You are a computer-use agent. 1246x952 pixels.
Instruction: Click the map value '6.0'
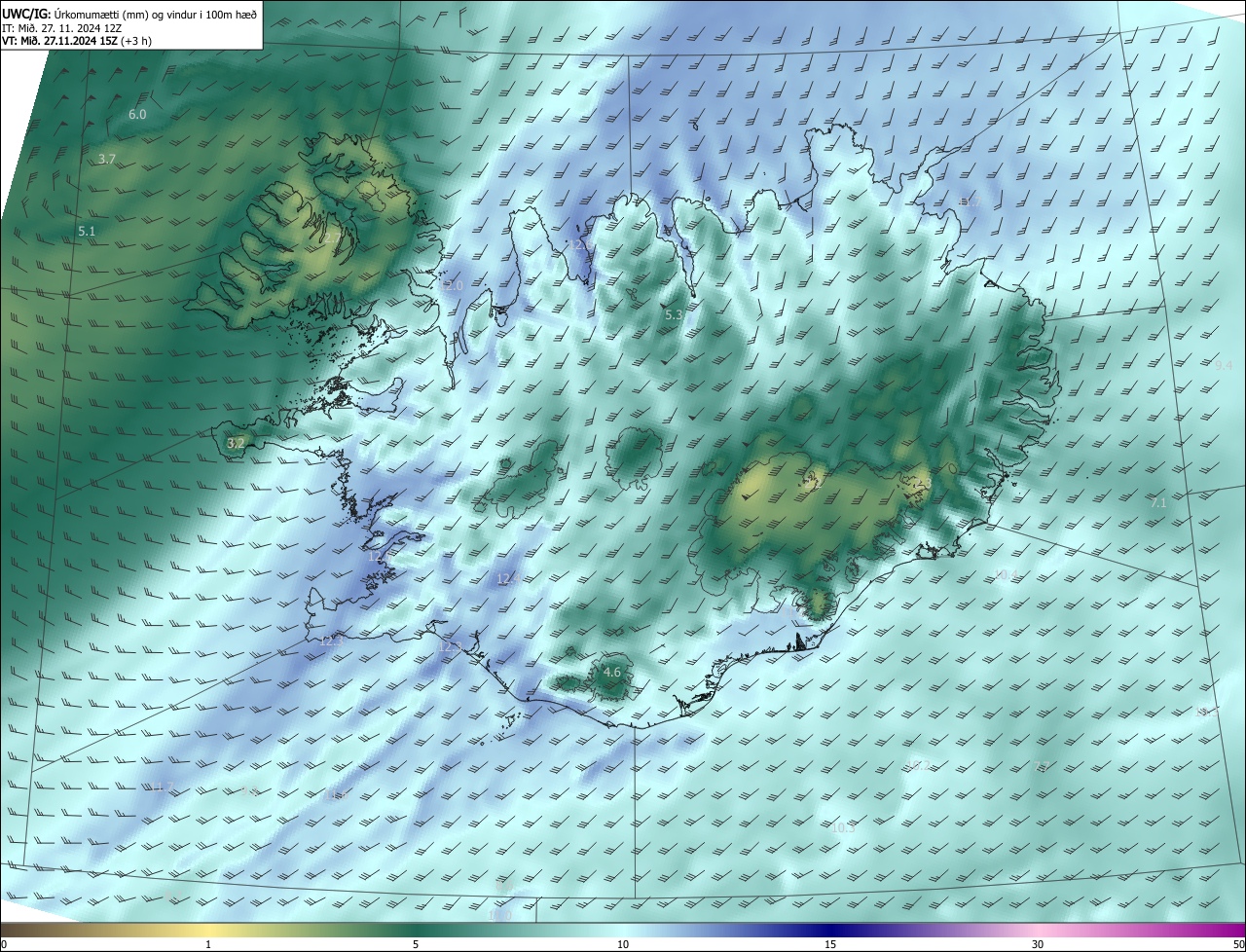[x=137, y=115]
